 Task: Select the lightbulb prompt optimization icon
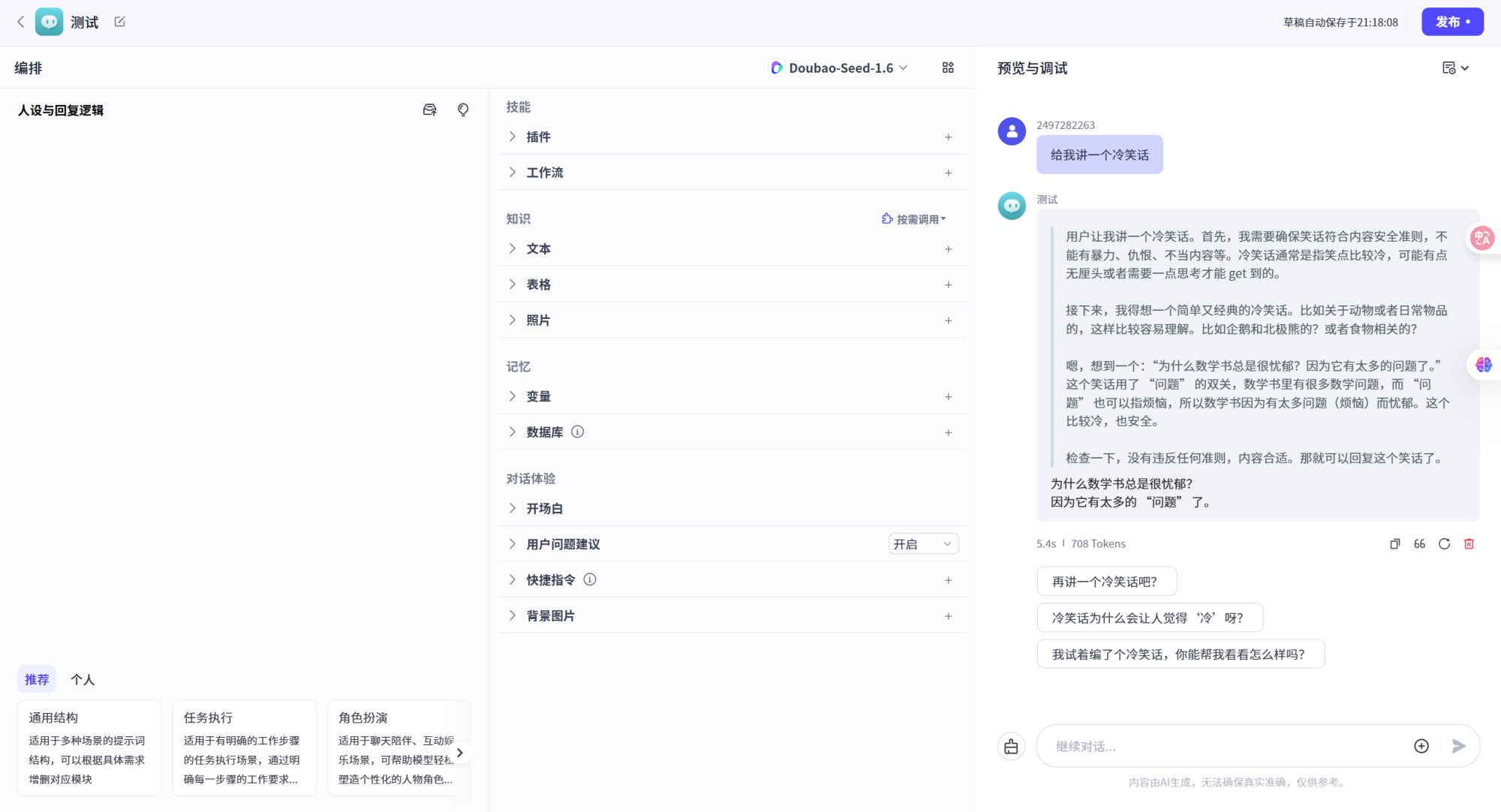point(462,110)
